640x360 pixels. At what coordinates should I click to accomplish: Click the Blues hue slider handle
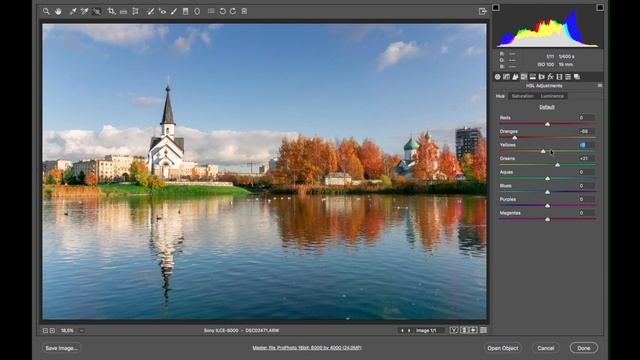(x=547, y=192)
